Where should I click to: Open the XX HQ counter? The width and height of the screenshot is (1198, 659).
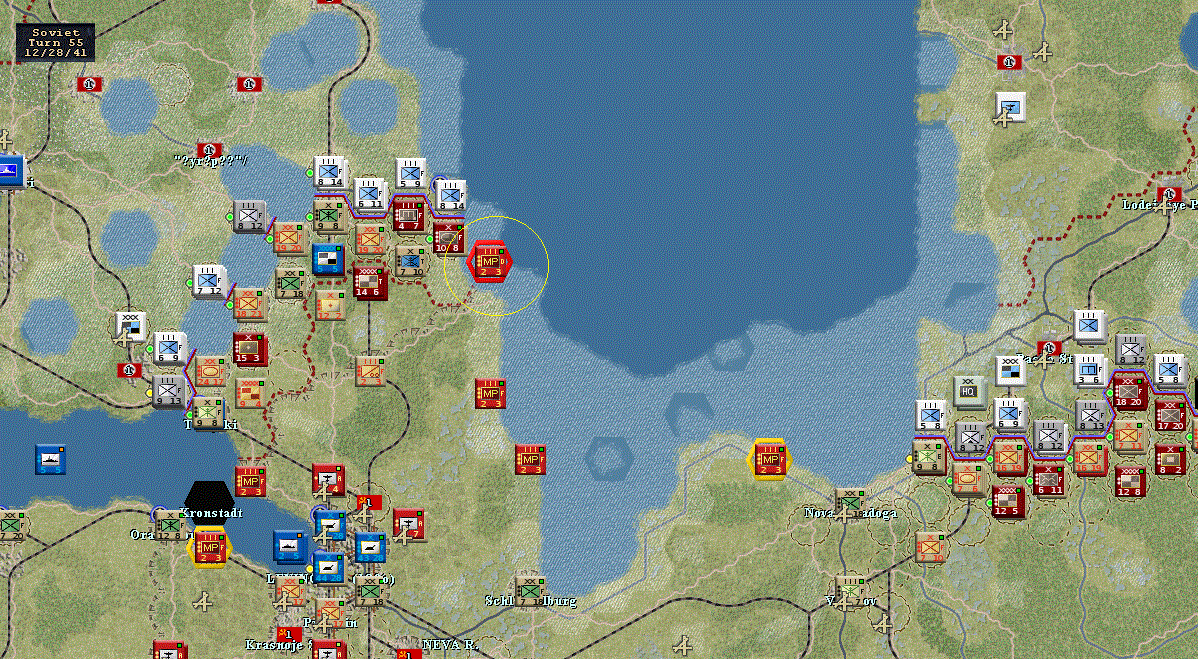pos(969,392)
